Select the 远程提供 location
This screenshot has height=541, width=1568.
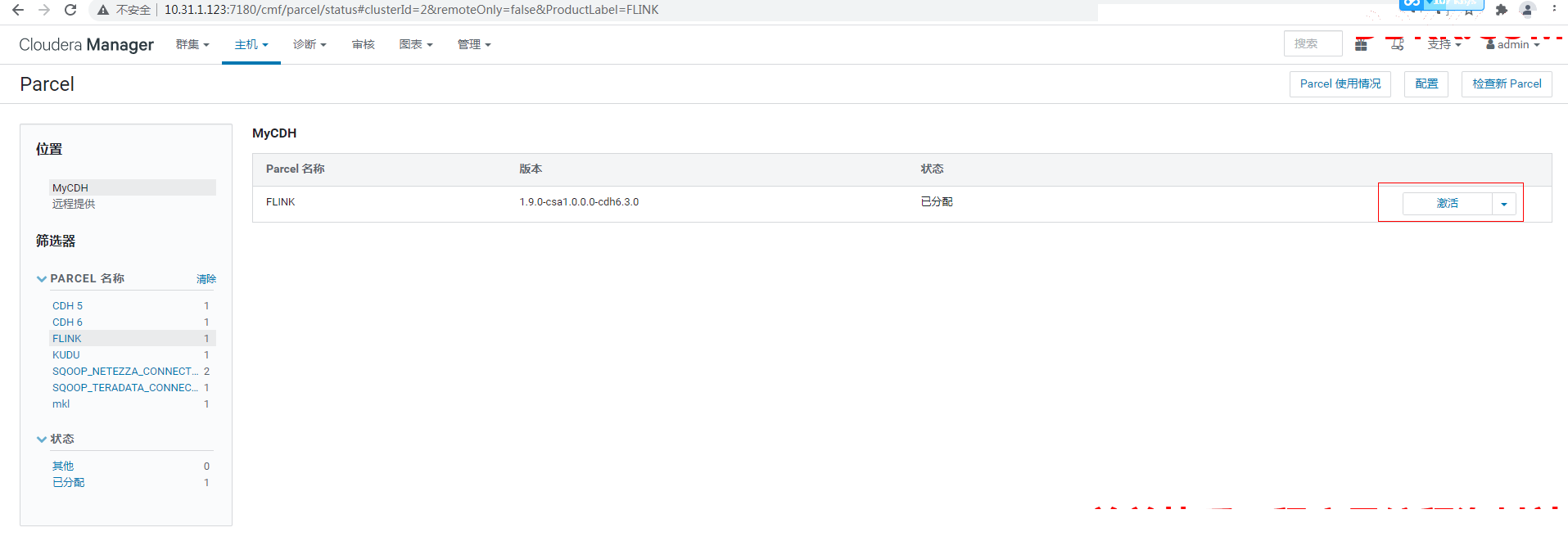click(x=74, y=204)
